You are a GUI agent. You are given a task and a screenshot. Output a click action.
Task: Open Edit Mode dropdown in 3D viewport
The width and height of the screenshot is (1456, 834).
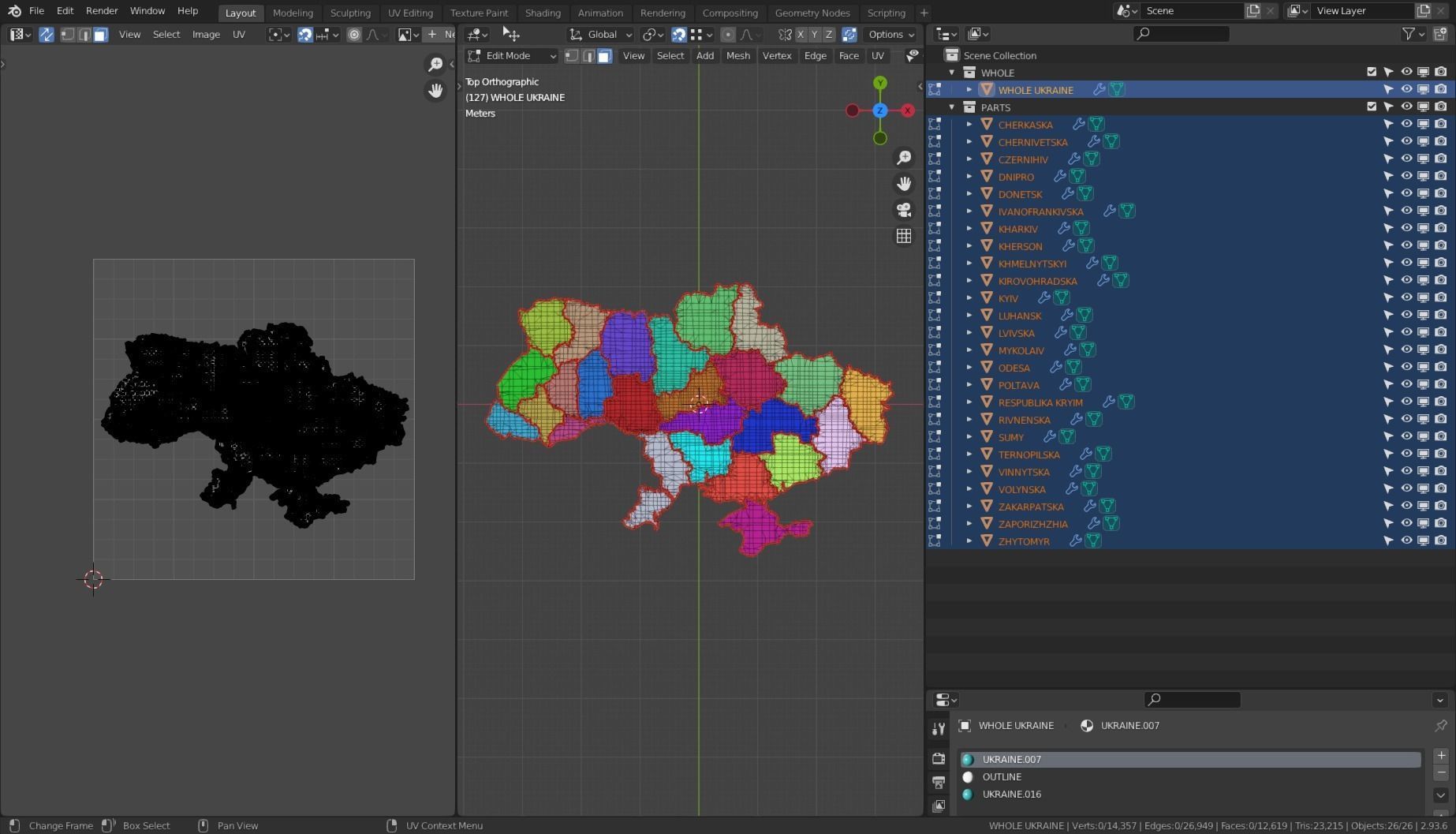[511, 56]
